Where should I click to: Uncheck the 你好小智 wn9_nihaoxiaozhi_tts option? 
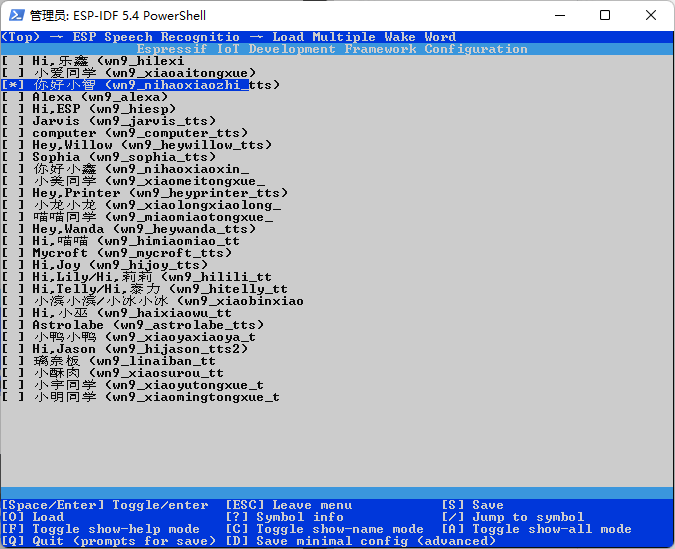coord(12,85)
